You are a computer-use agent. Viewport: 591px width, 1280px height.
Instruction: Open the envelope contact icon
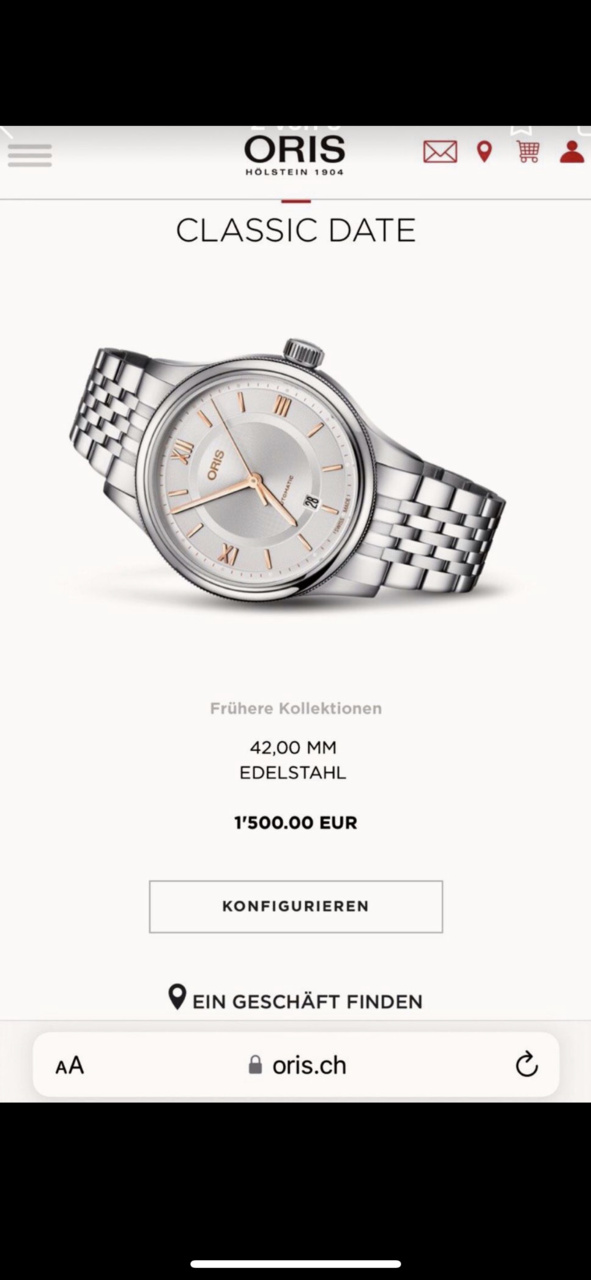(440, 152)
